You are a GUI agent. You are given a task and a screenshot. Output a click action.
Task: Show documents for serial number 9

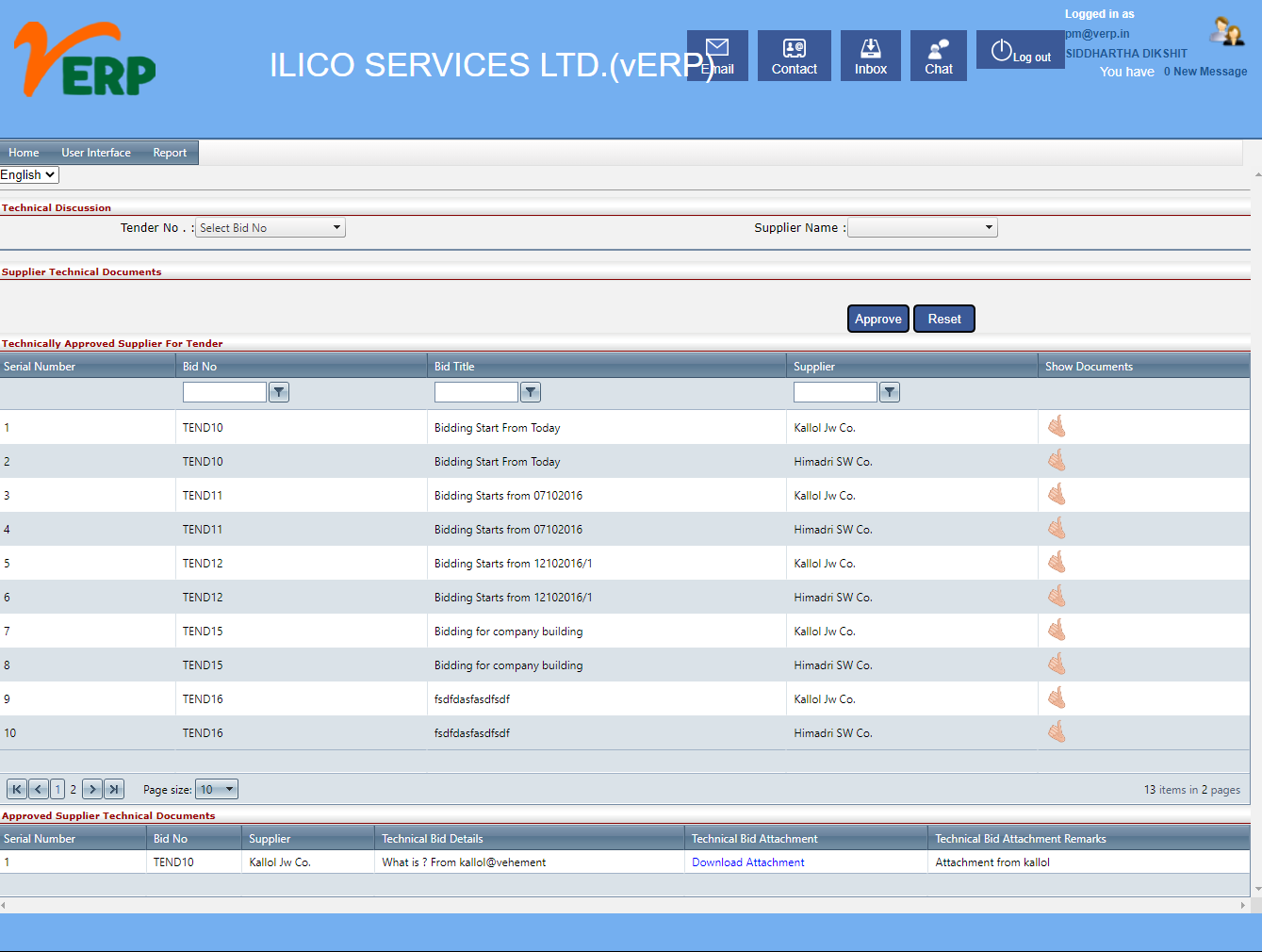[1057, 698]
